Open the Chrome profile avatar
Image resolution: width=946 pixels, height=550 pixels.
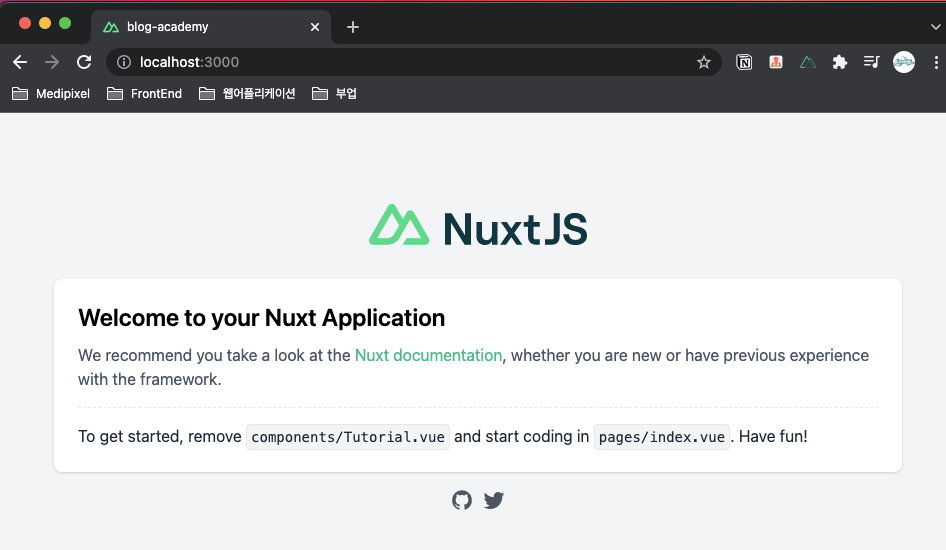(904, 62)
